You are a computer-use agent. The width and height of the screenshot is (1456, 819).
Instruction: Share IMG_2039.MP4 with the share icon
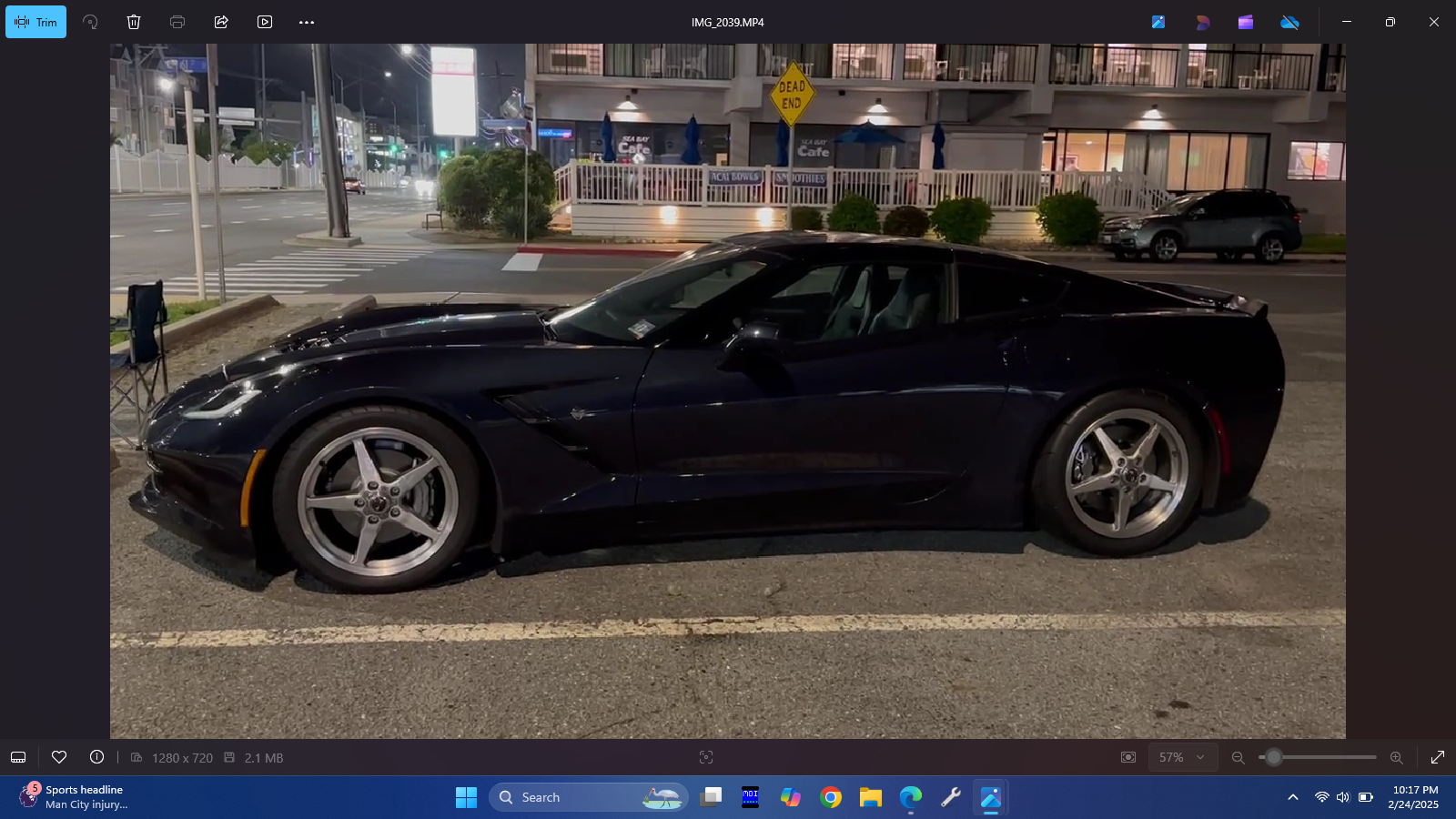(x=220, y=22)
